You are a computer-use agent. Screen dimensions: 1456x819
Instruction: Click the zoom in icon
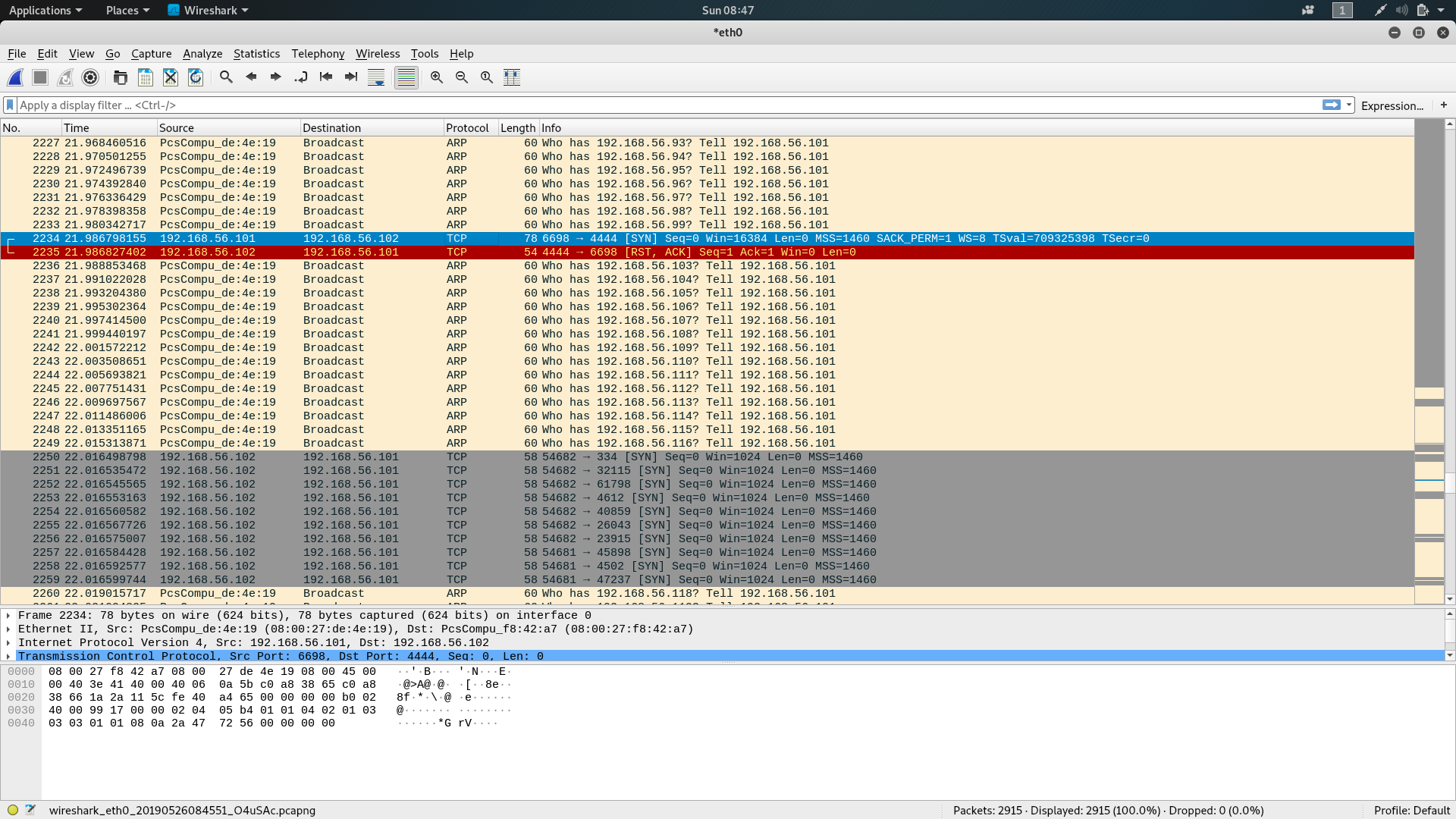pos(437,76)
